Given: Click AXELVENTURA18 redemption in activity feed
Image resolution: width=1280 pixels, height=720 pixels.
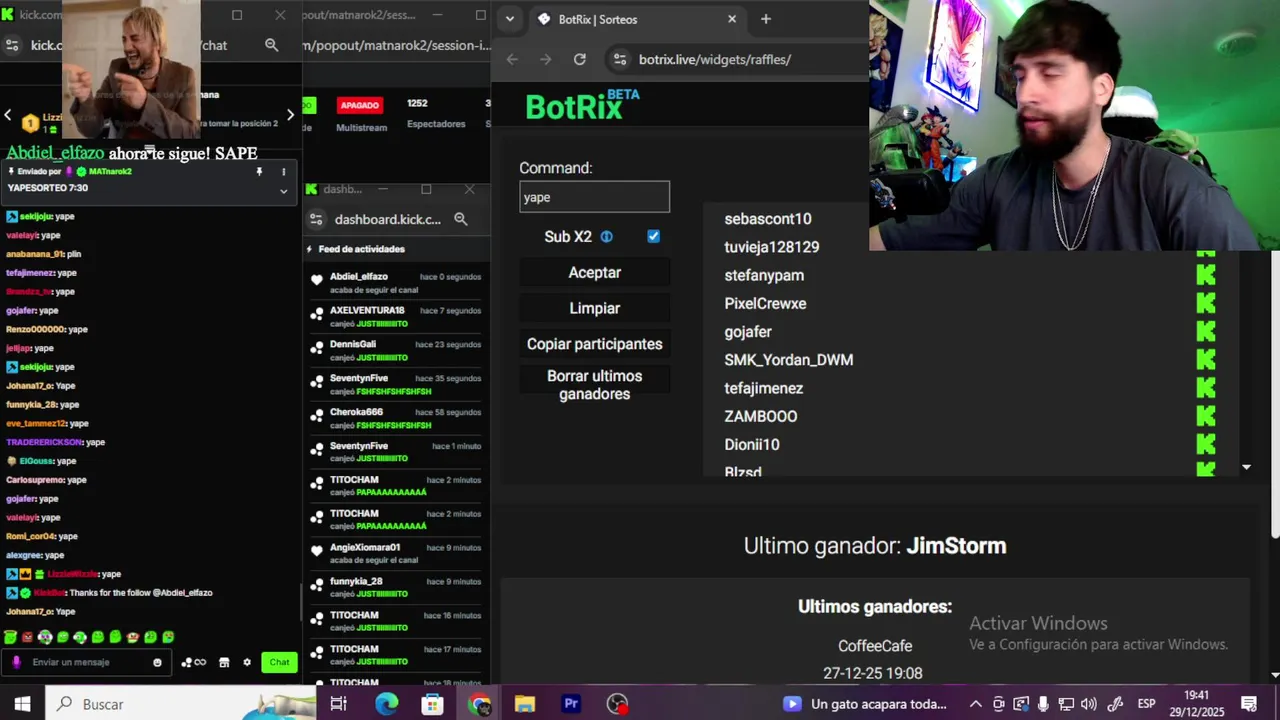Looking at the screenshot, I should pos(396,316).
